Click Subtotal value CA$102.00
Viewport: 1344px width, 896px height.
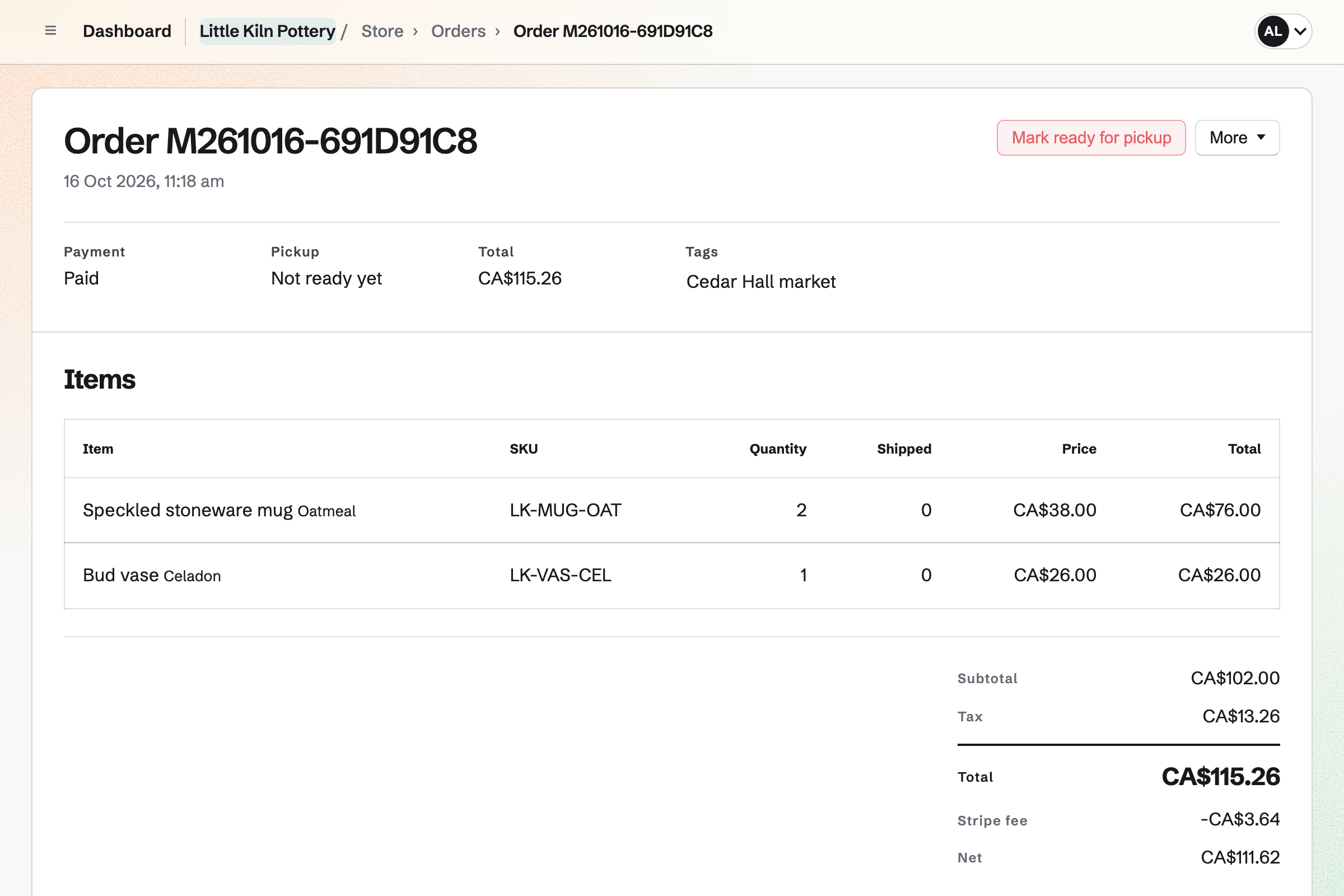pos(1235,678)
